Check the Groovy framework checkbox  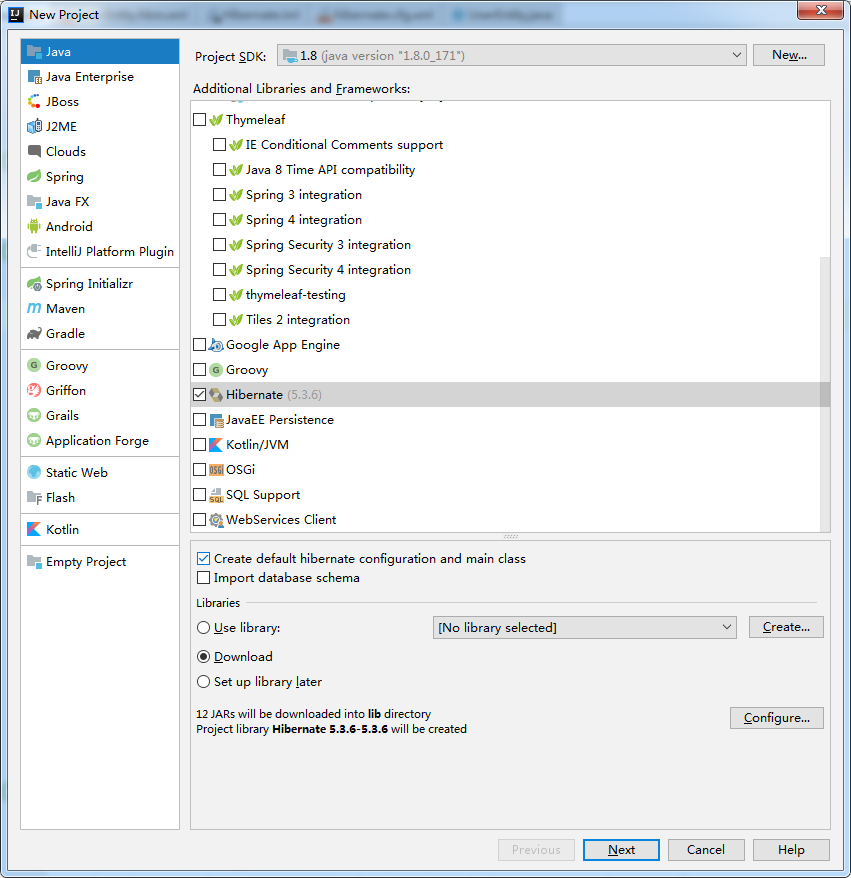(199, 370)
